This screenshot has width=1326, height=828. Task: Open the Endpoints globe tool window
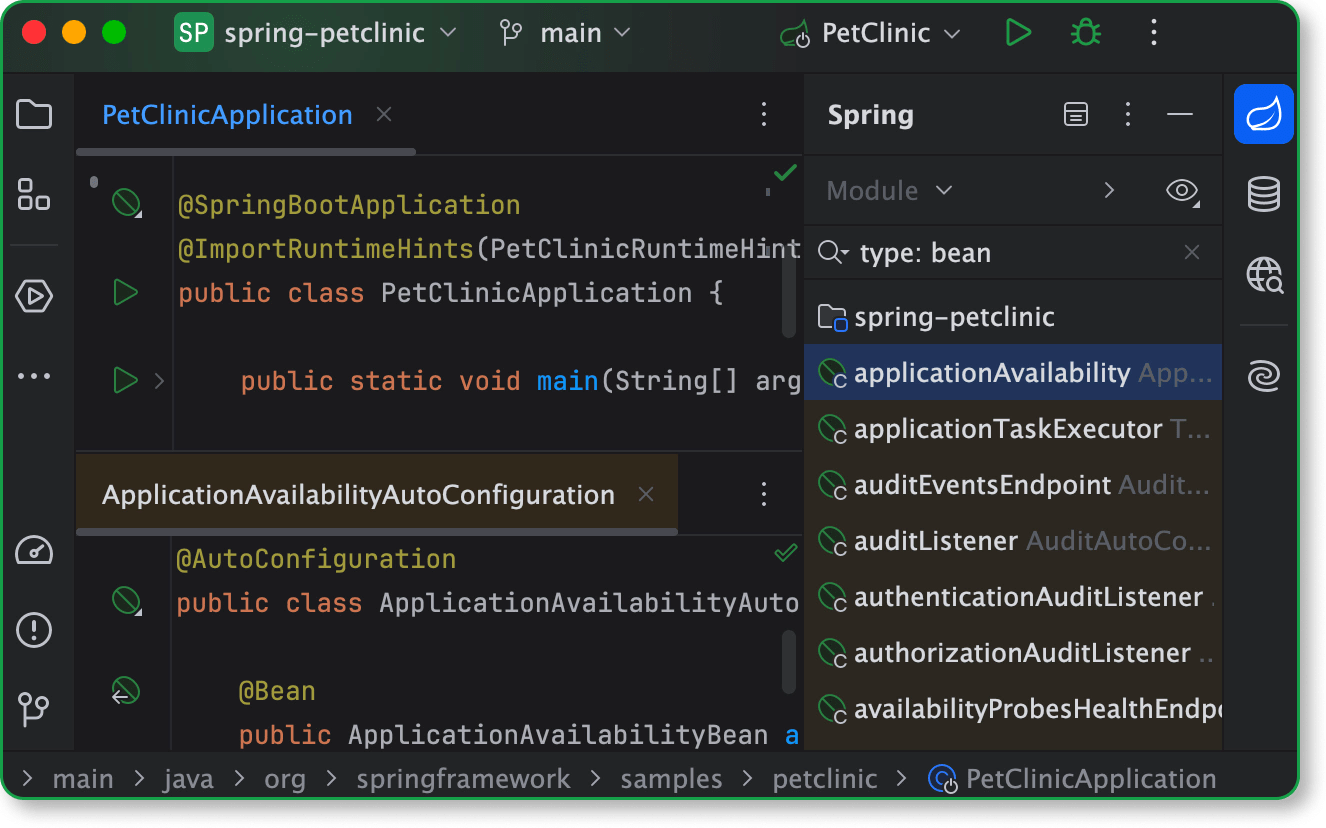pyautogui.click(x=1264, y=274)
